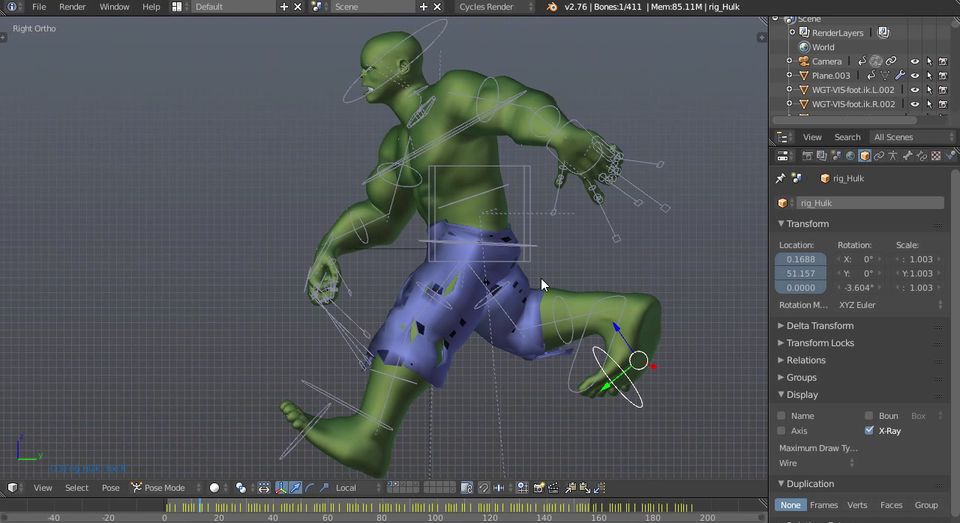Click the paste pose icon in viewport header

pos(585,487)
